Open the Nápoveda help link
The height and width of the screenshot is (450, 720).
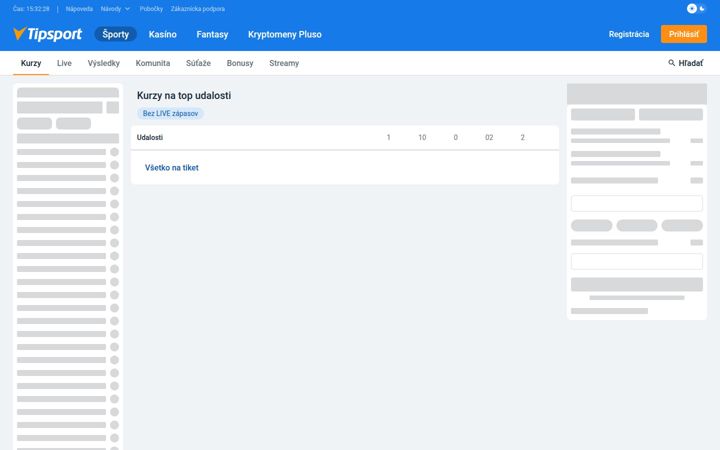click(79, 9)
